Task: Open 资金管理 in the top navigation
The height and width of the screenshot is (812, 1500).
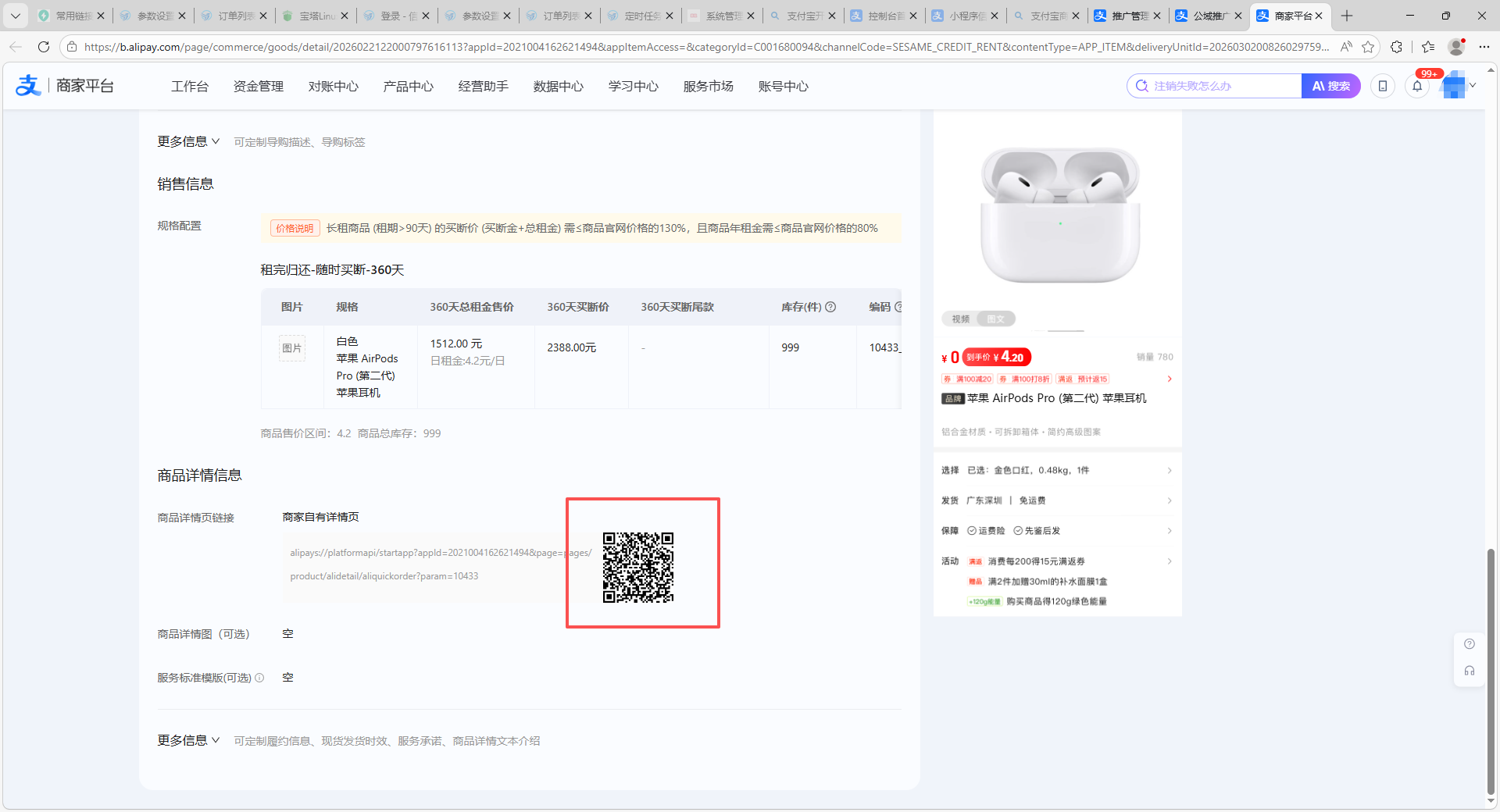Action: pyautogui.click(x=259, y=86)
